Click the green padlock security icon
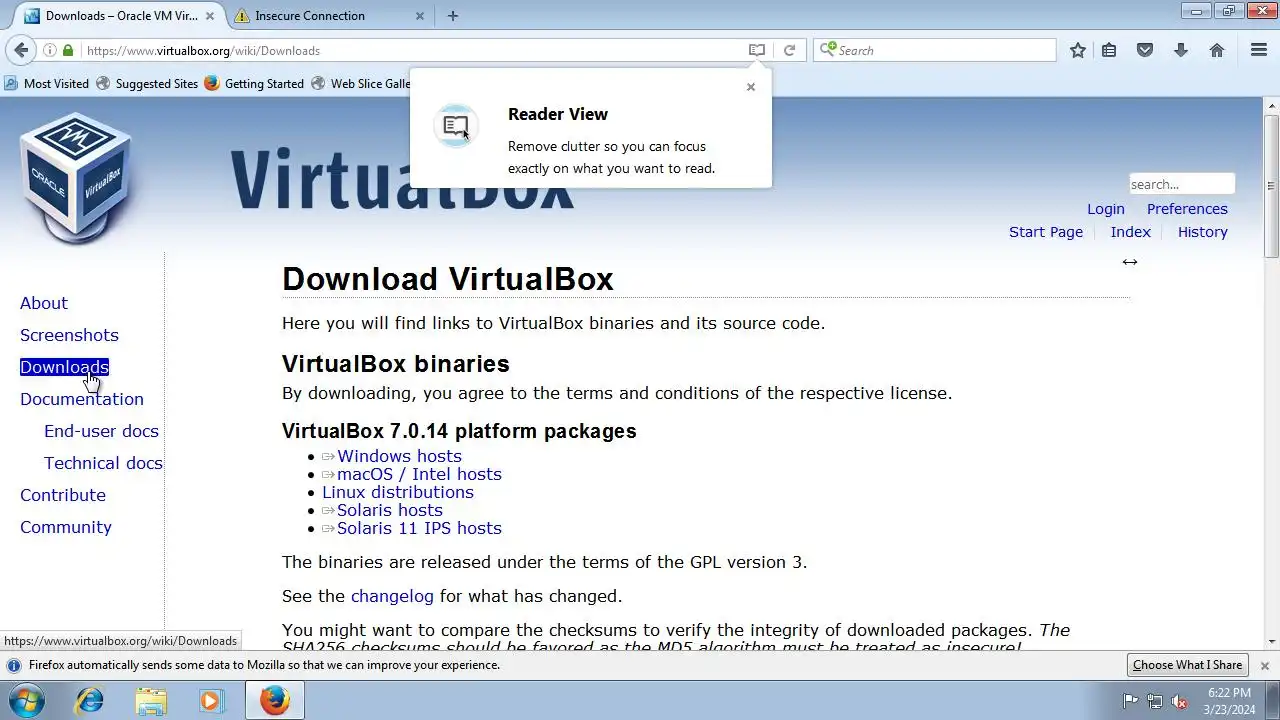Image resolution: width=1280 pixels, height=720 pixels. (x=68, y=50)
